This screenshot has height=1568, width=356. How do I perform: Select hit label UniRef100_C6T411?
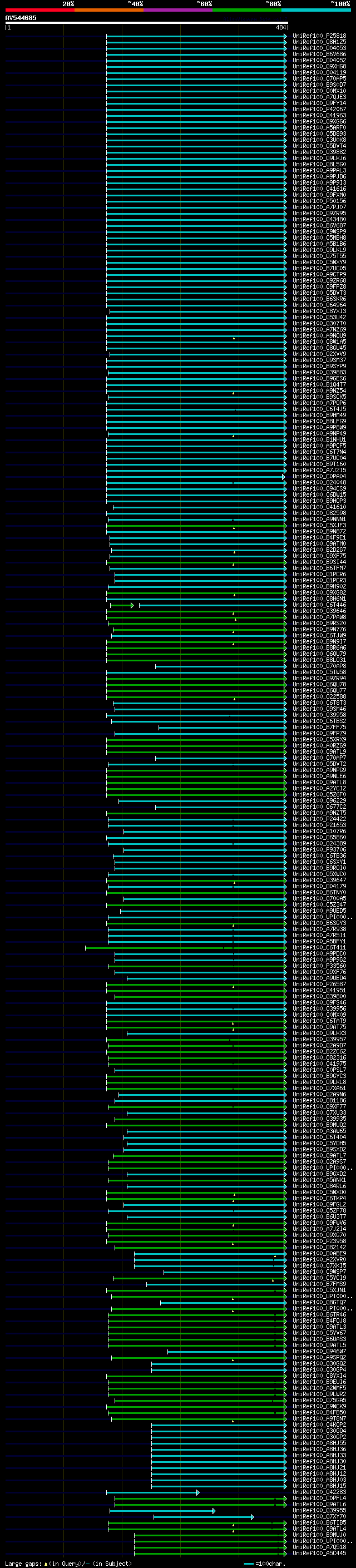coord(319,948)
